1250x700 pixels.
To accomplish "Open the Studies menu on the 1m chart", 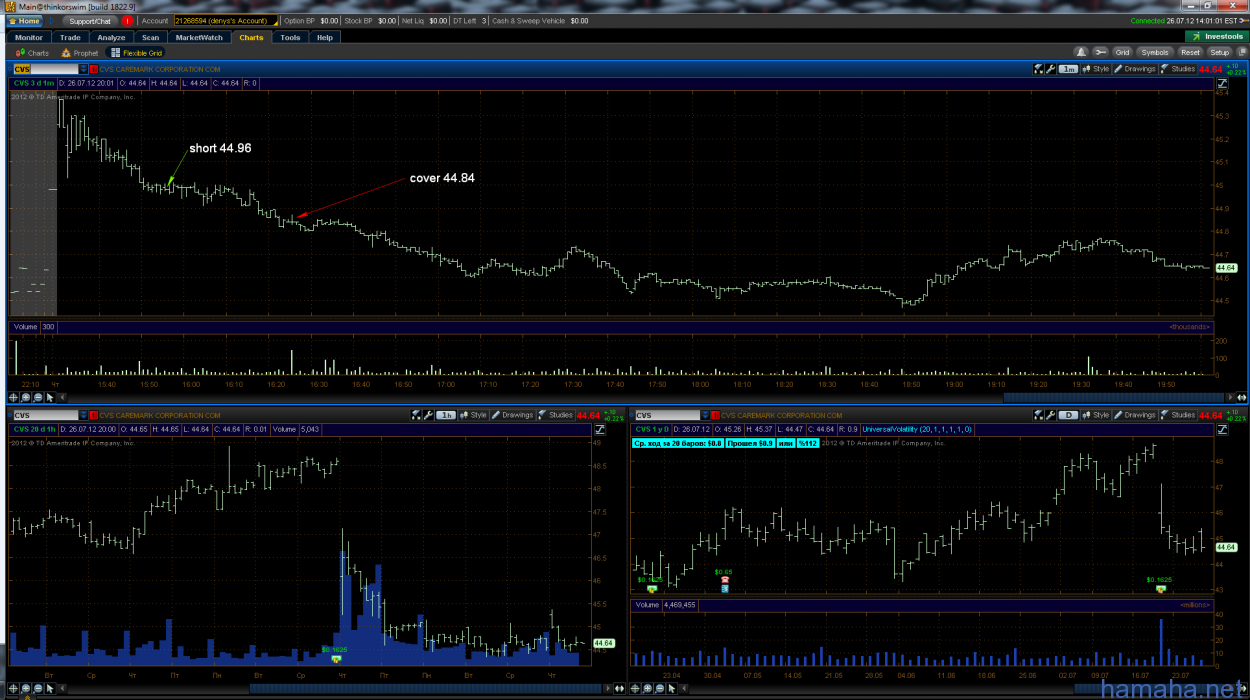I will (x=1178, y=69).
